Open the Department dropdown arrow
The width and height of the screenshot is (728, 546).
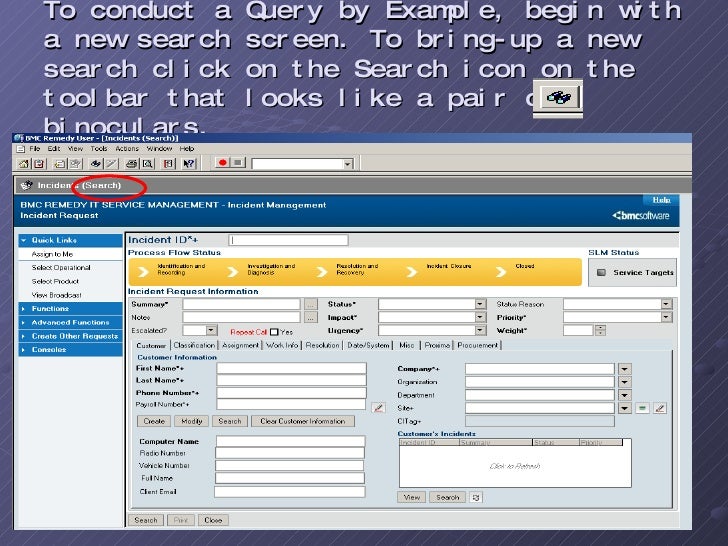pyautogui.click(x=624, y=395)
